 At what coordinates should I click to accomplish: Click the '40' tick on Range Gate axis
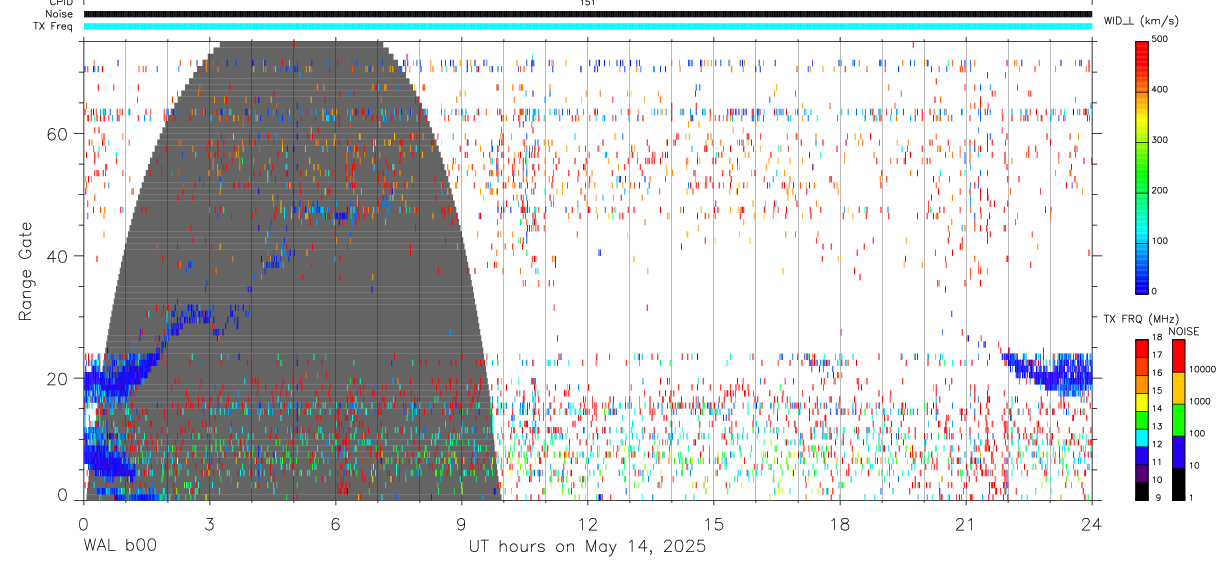coord(59,256)
